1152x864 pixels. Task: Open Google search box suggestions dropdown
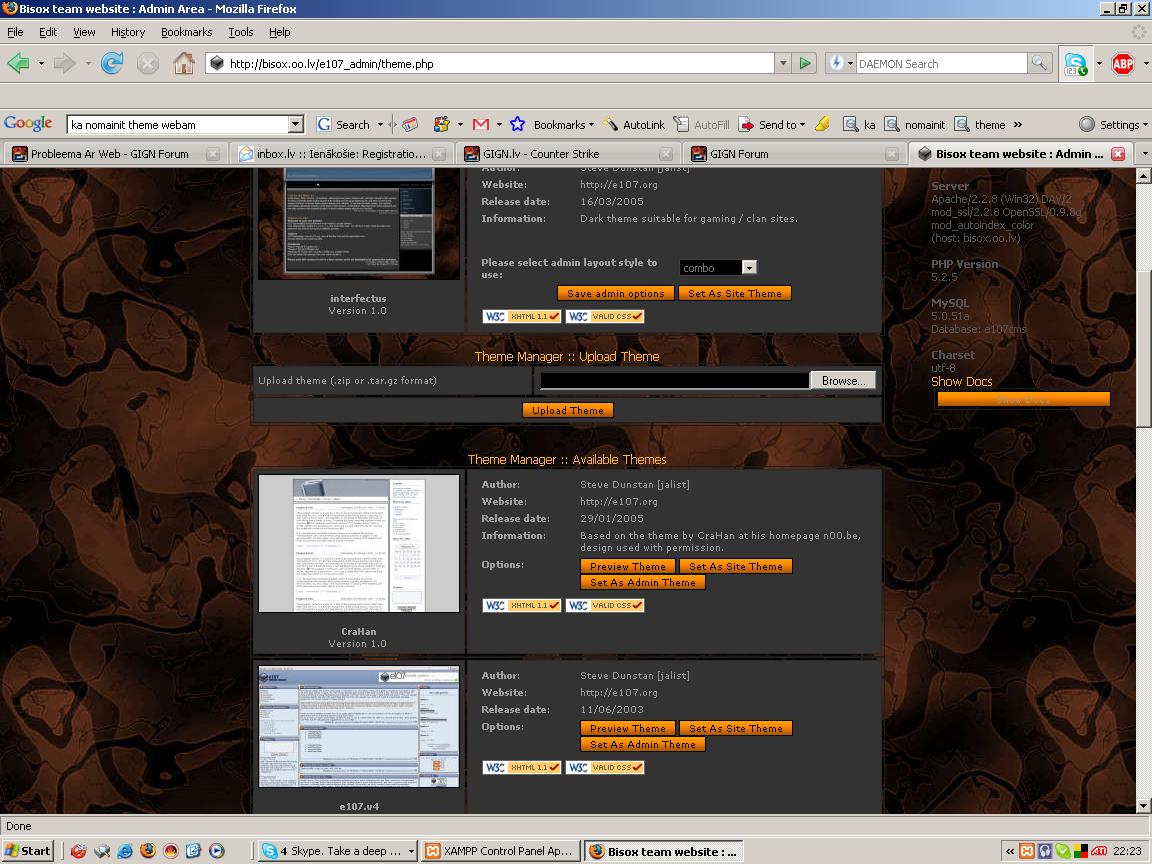(295, 125)
